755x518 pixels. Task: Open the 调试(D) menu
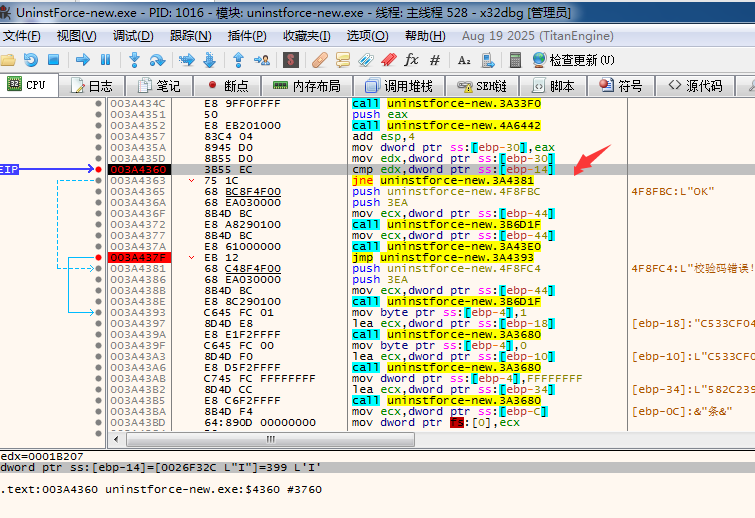133,36
